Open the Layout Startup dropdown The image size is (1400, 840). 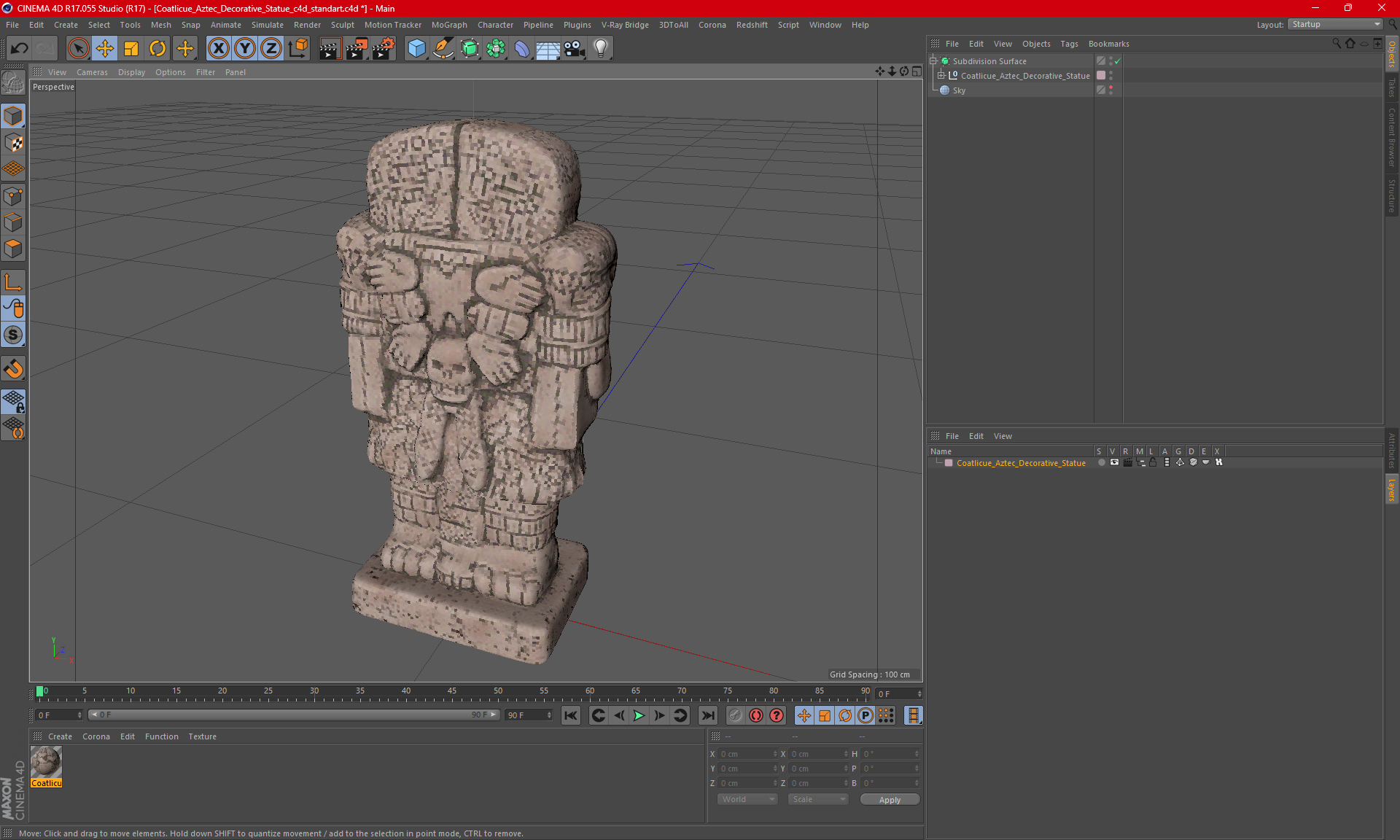[x=1336, y=24]
